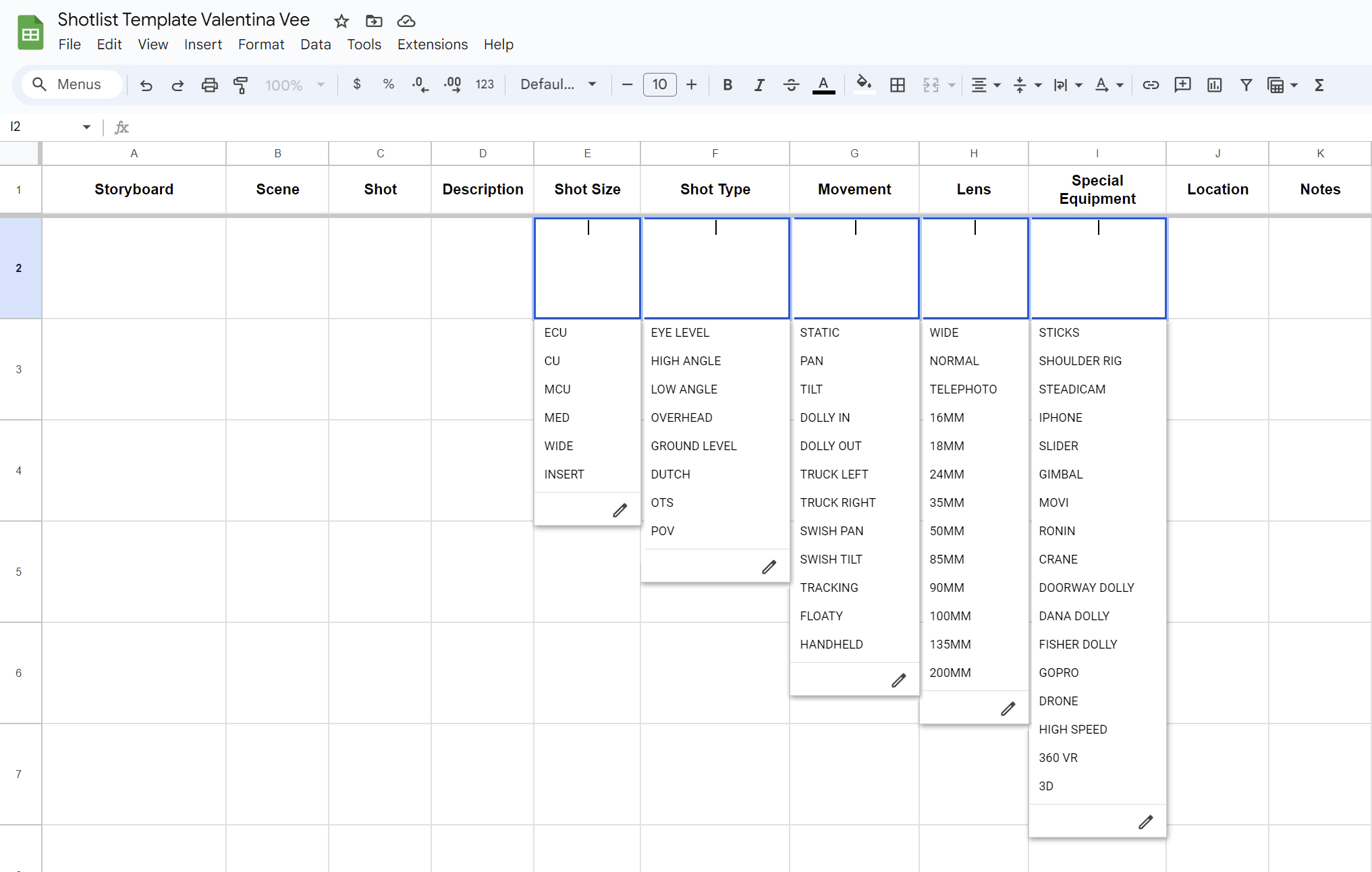The image size is (1372, 872).
Task: Select STEADICAM from the equipment list
Action: click(1072, 389)
